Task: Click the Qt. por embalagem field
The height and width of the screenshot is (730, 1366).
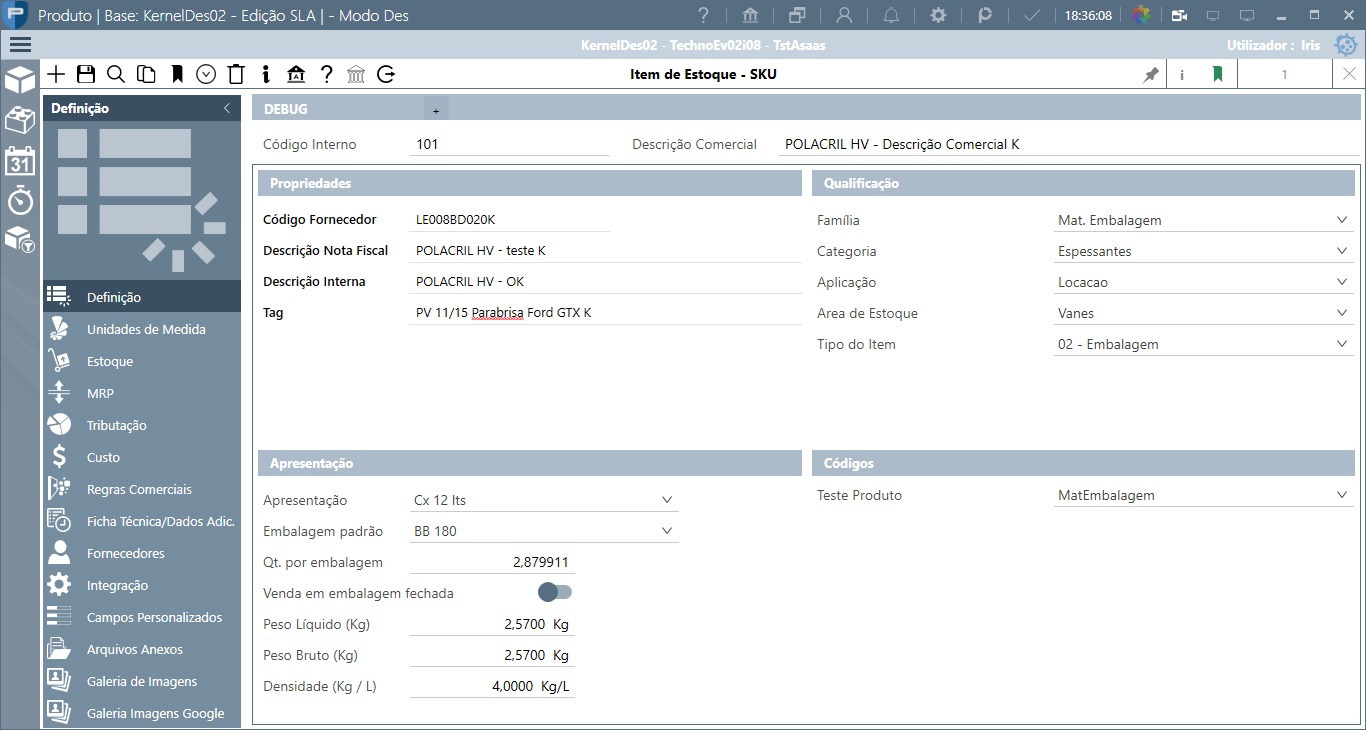Action: coord(492,562)
